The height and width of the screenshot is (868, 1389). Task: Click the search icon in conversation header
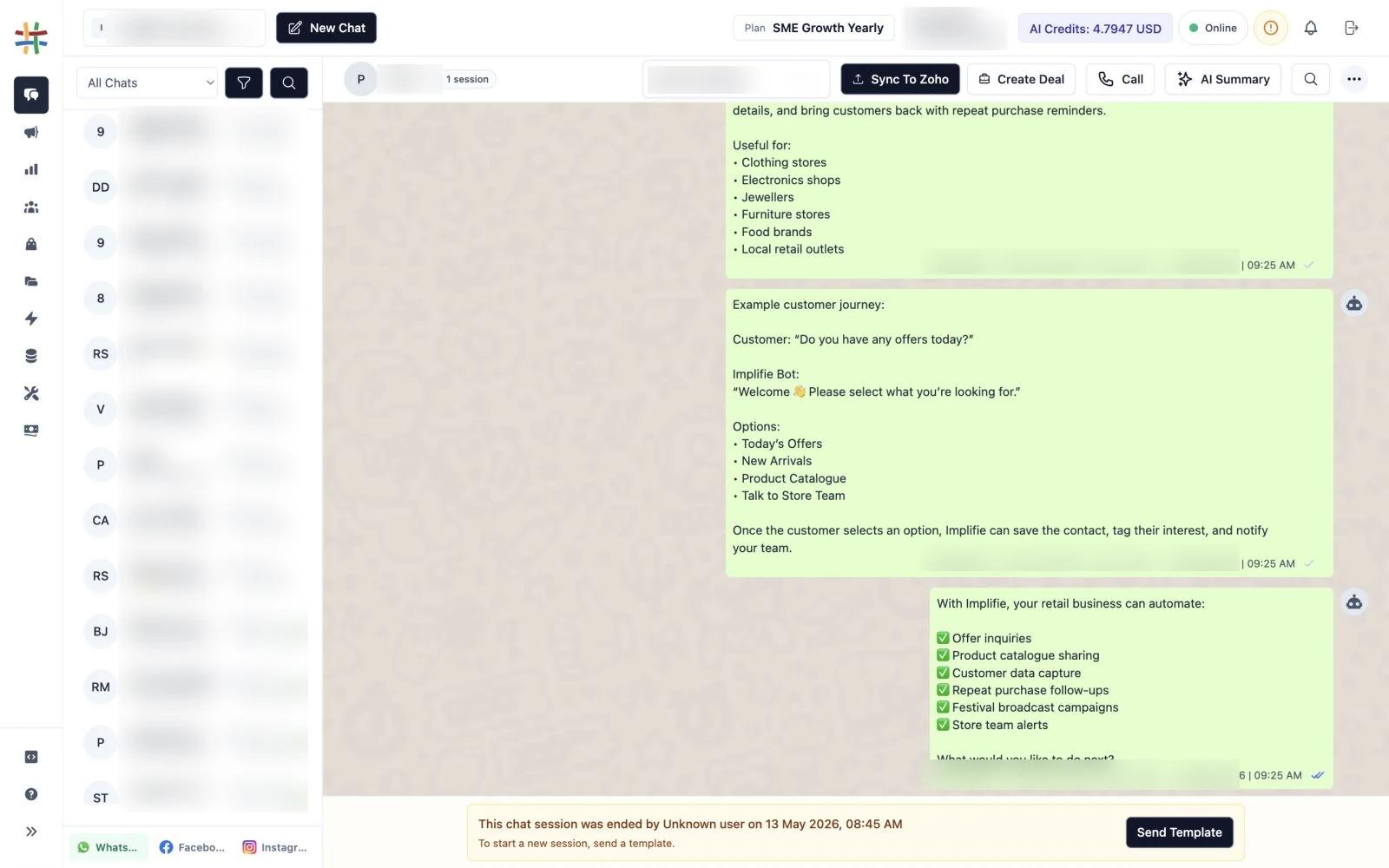[x=1311, y=79]
